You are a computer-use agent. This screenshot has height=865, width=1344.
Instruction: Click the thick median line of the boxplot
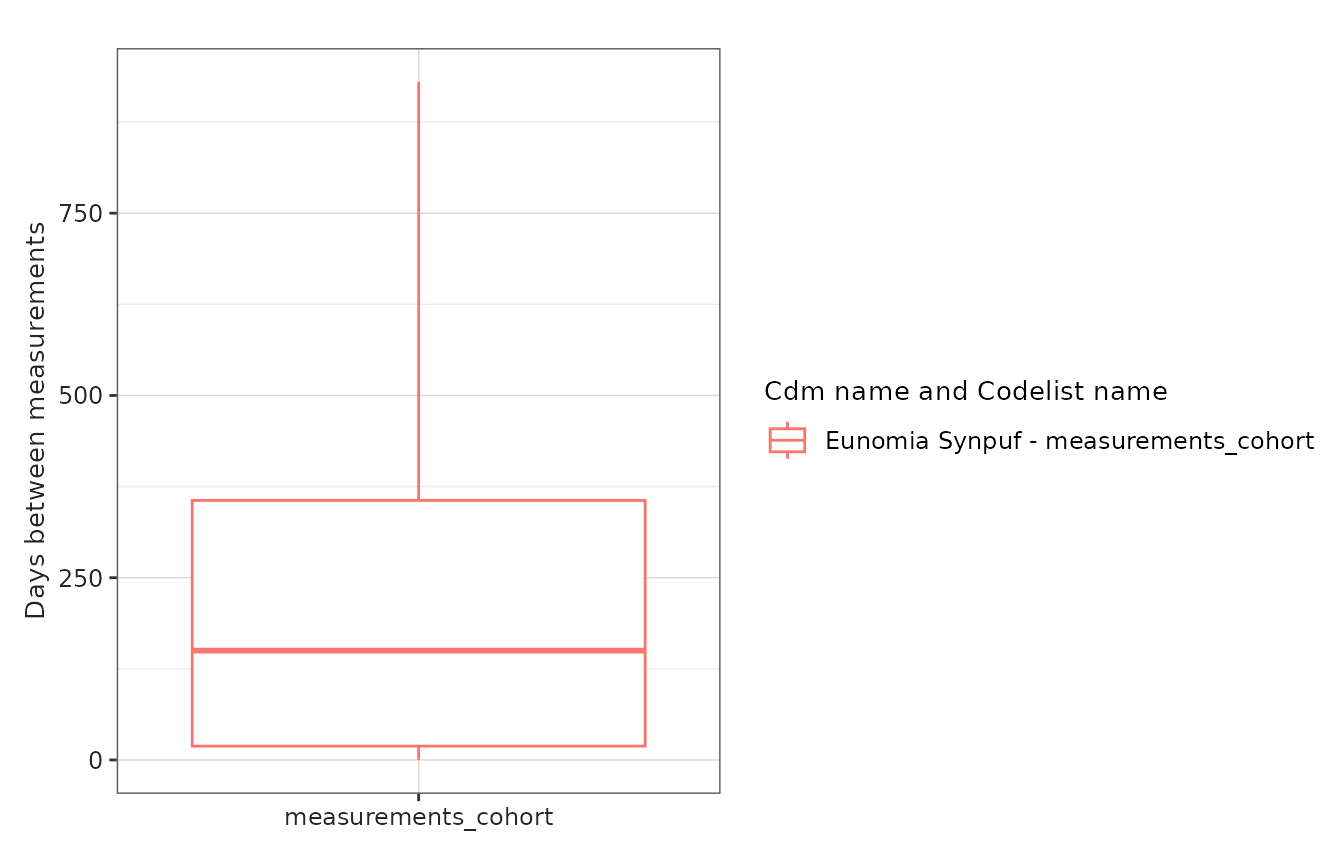click(x=418, y=651)
